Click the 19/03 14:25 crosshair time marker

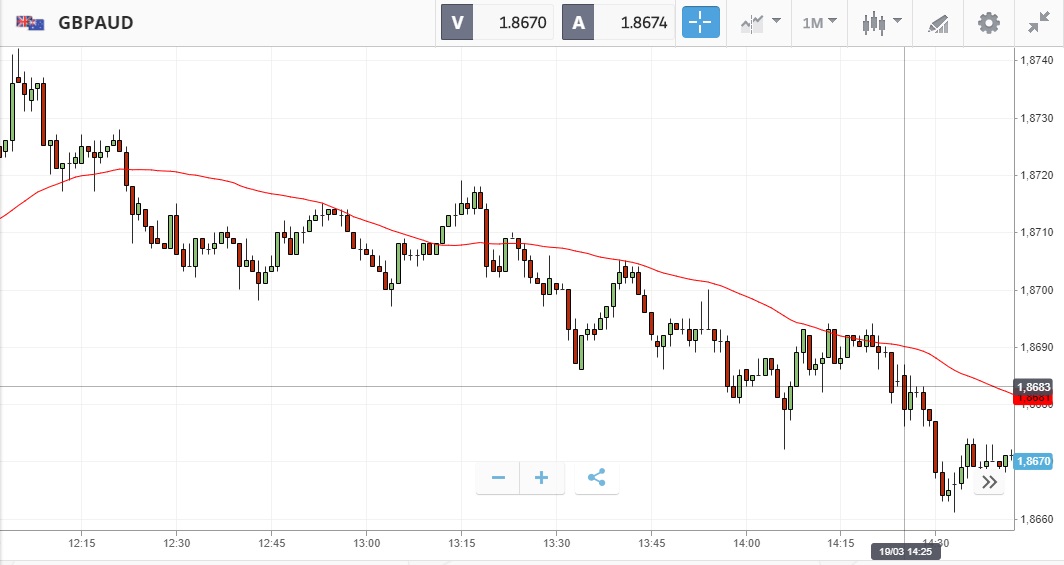(x=904, y=551)
